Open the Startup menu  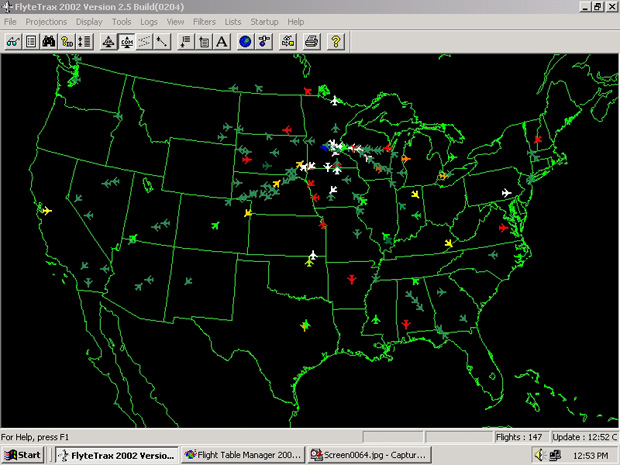[x=264, y=22]
